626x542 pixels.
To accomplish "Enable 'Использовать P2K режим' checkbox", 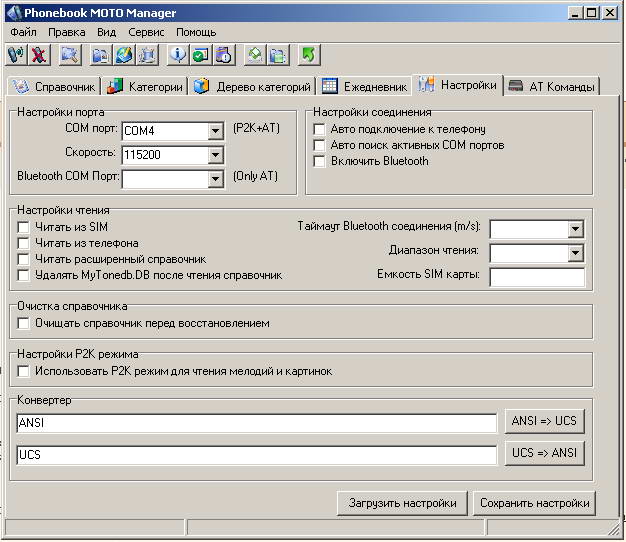I will (24, 371).
